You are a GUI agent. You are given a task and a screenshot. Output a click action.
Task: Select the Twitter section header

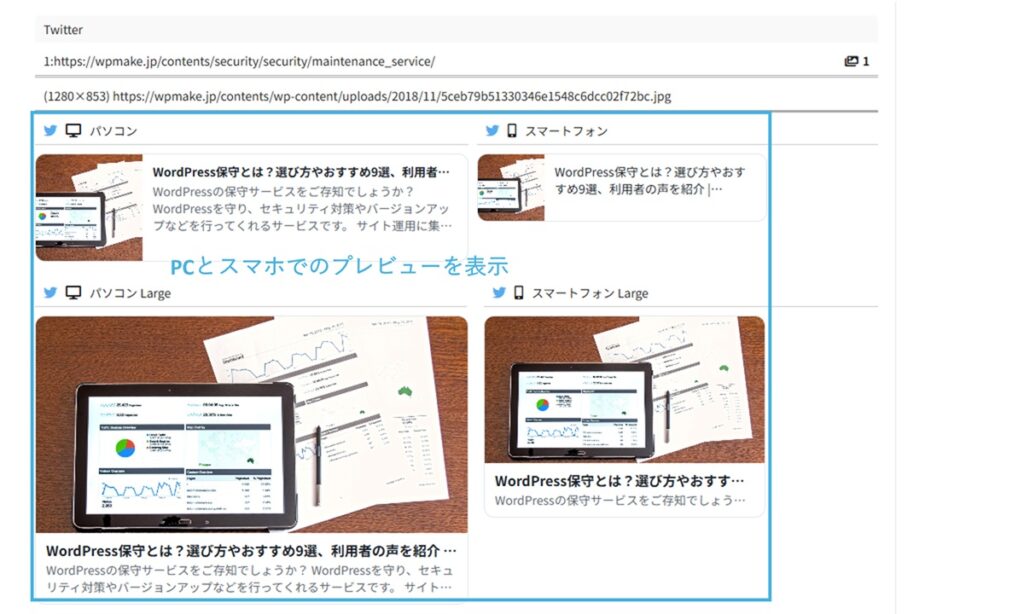pyautogui.click(x=63, y=29)
